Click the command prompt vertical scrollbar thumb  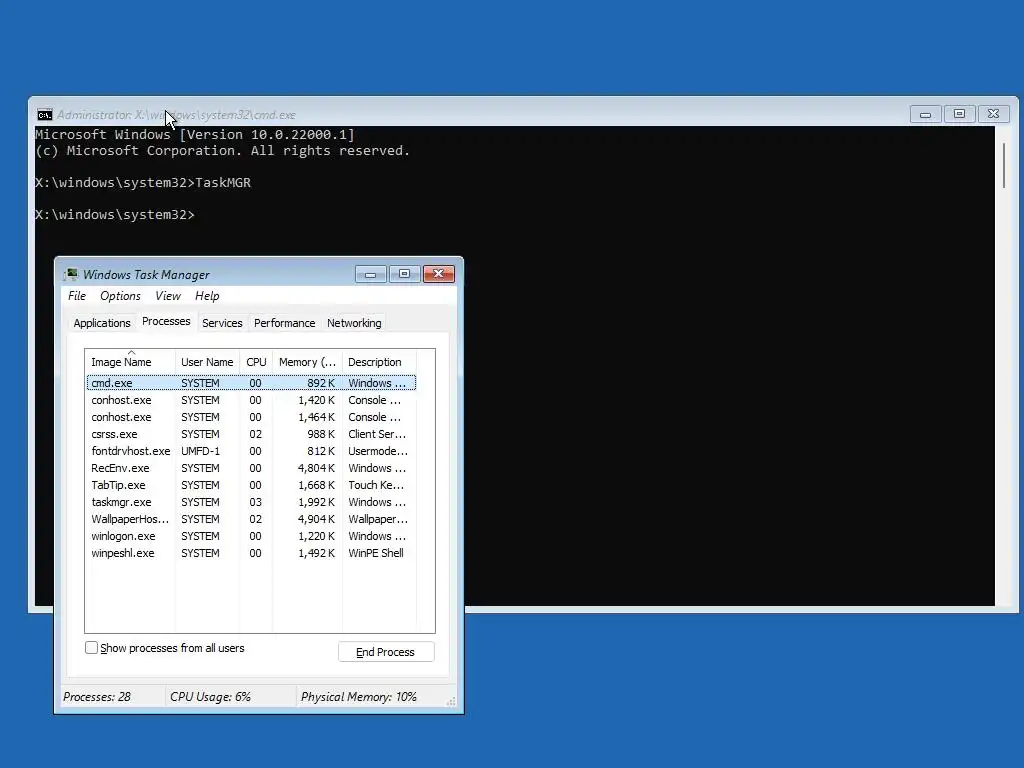tap(1004, 166)
